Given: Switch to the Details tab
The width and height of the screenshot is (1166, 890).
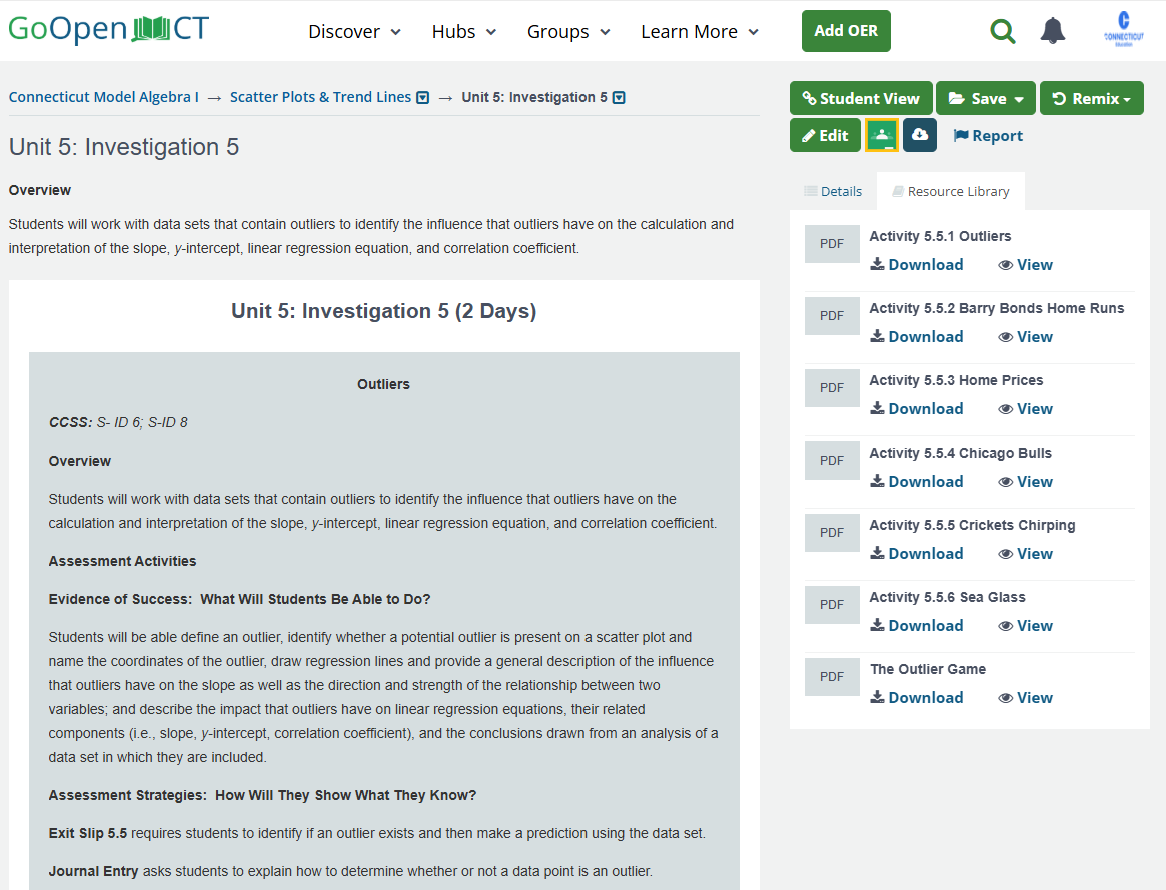Looking at the screenshot, I should pos(833,191).
